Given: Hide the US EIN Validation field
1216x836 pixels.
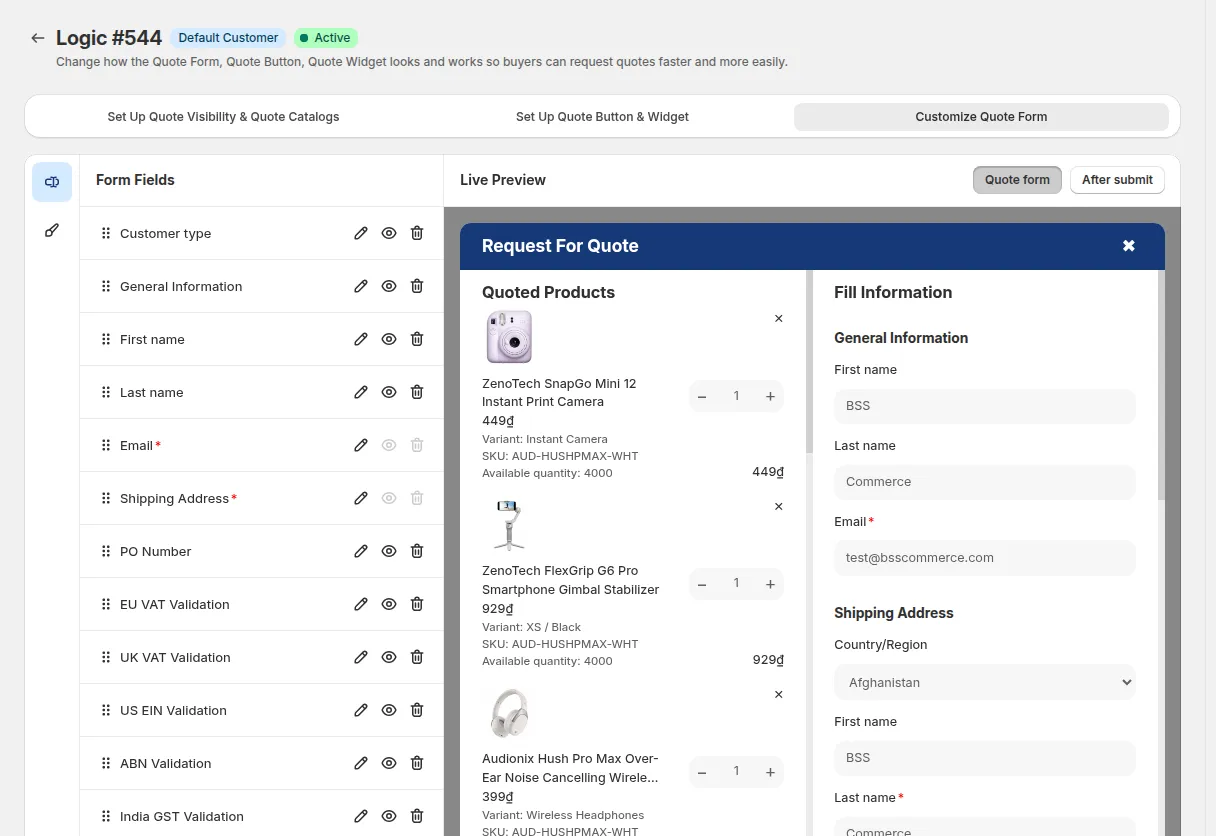Looking at the screenshot, I should pos(389,710).
